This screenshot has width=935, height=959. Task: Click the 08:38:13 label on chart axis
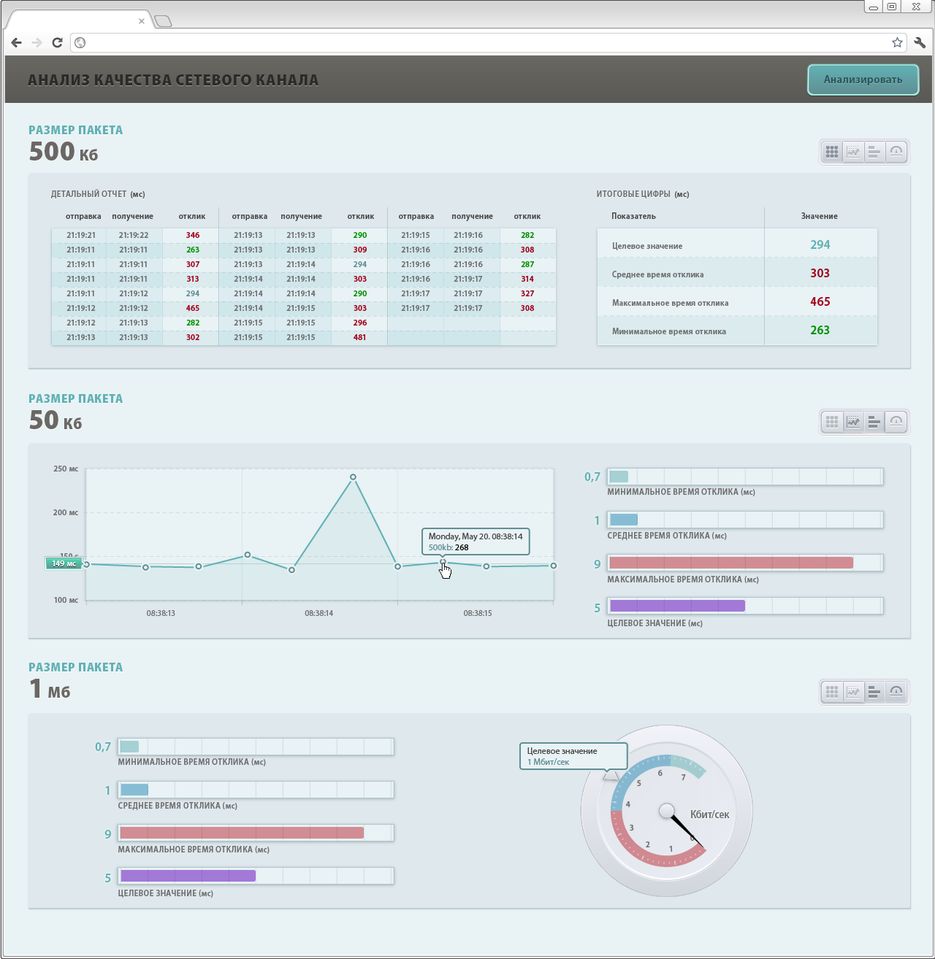[161, 613]
